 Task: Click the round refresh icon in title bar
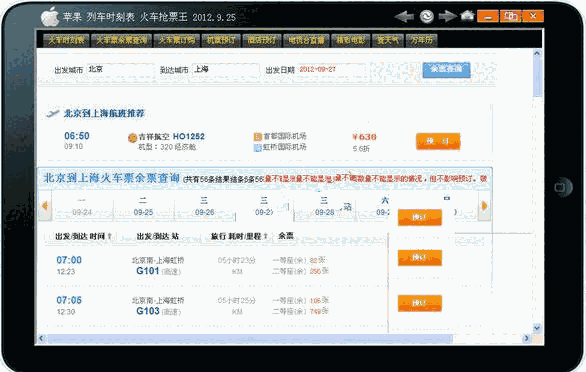427,16
